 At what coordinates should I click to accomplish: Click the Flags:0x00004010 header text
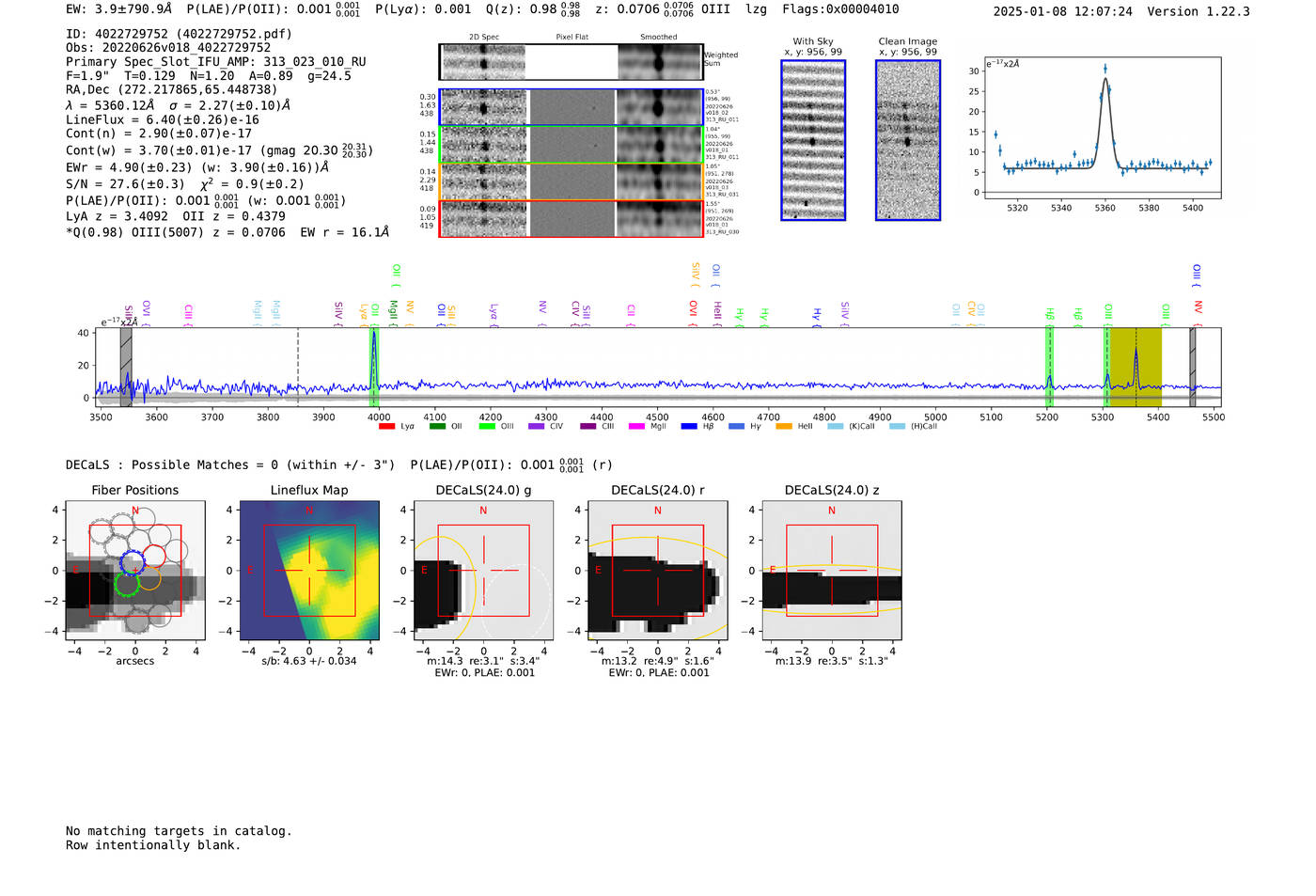pos(840,9)
